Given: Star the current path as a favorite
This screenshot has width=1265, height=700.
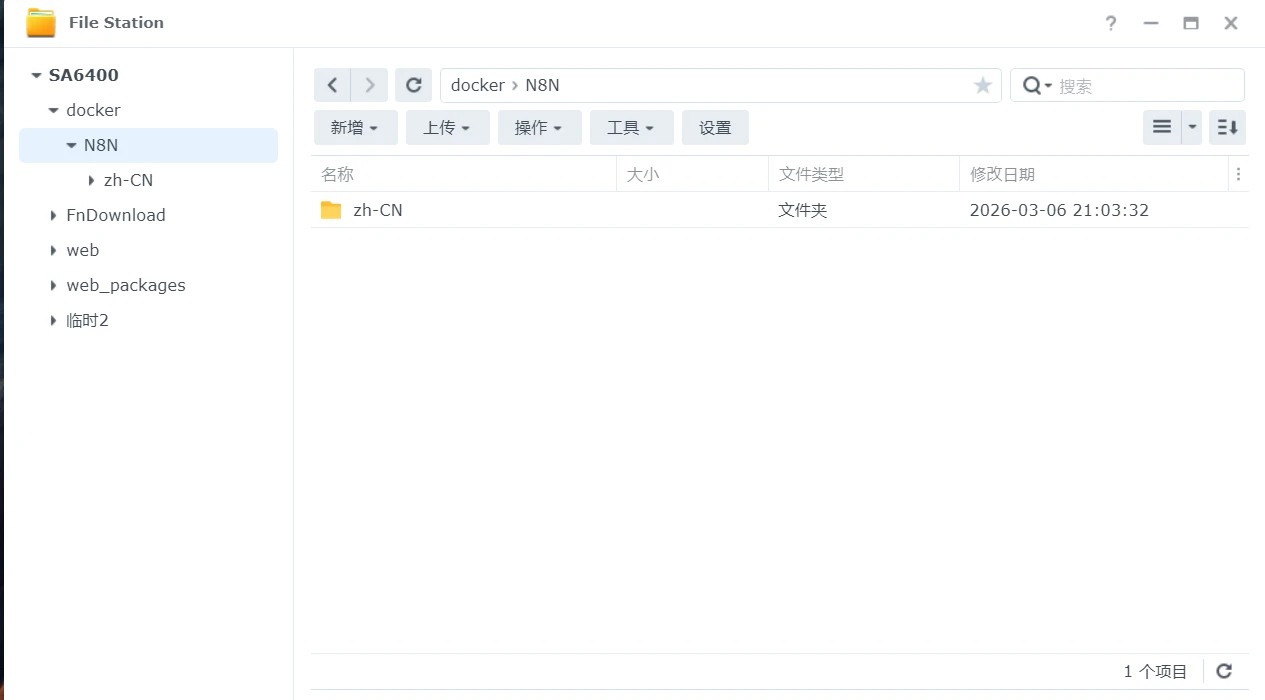Looking at the screenshot, I should coord(982,86).
